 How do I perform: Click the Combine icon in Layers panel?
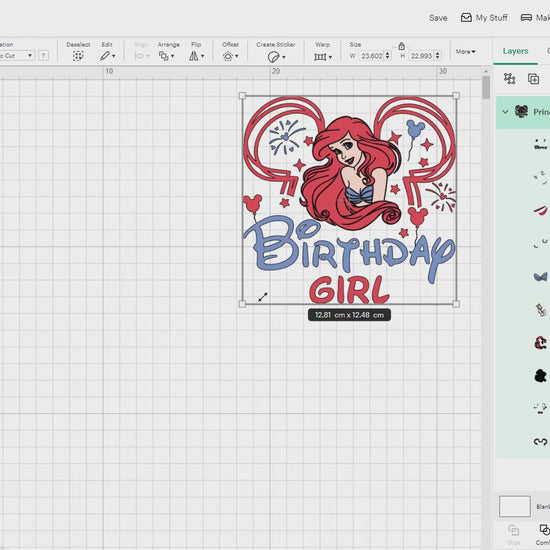click(x=544, y=530)
